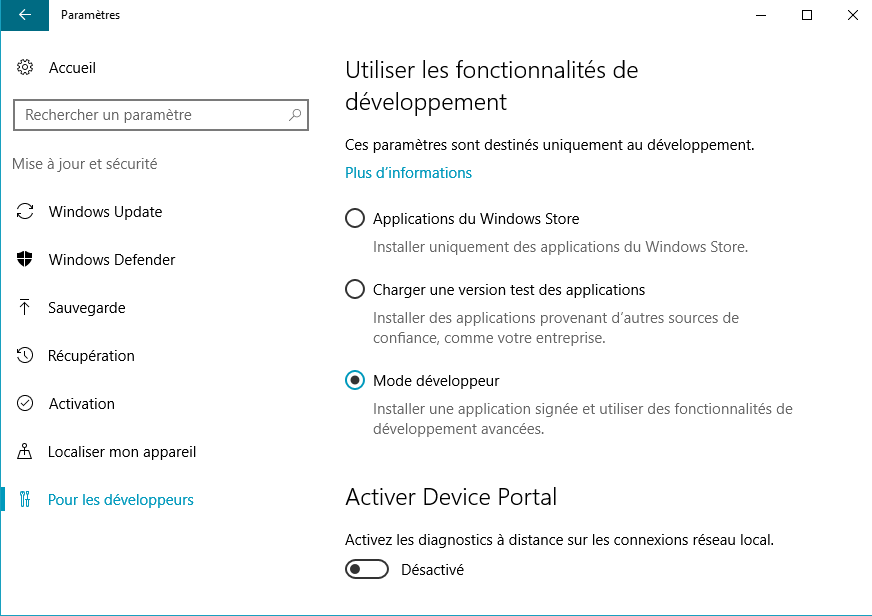The height and width of the screenshot is (616, 872).
Task: Select Applications du Windows Store radio button
Action: point(355,218)
